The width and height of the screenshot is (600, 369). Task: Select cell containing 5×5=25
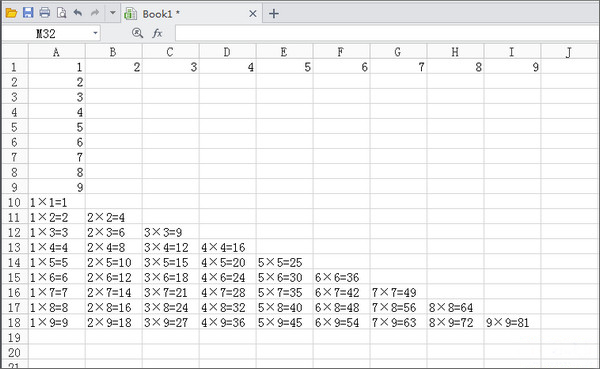(x=284, y=262)
